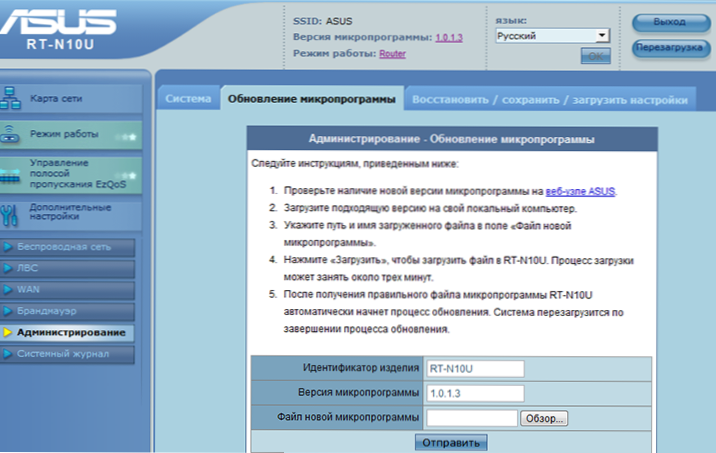Click arrow icon beside ЛВС
Image resolution: width=716 pixels, height=453 pixels.
pos(8,268)
